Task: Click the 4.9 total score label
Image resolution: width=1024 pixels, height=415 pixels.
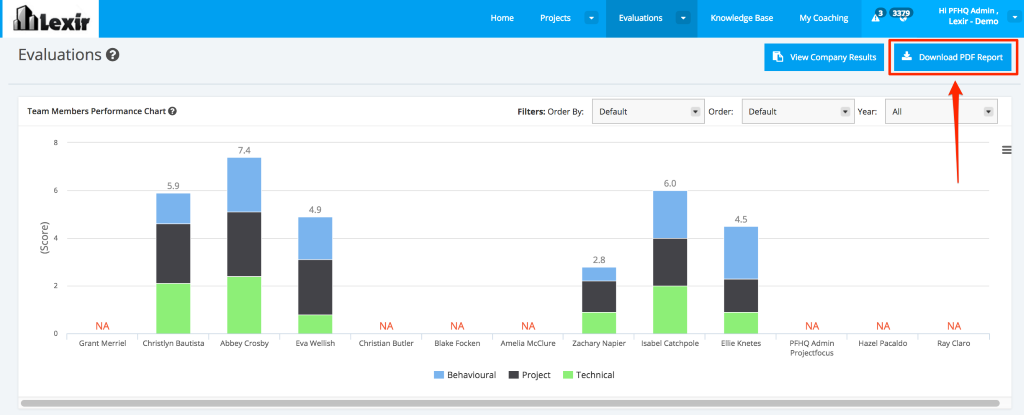Action: click(315, 210)
